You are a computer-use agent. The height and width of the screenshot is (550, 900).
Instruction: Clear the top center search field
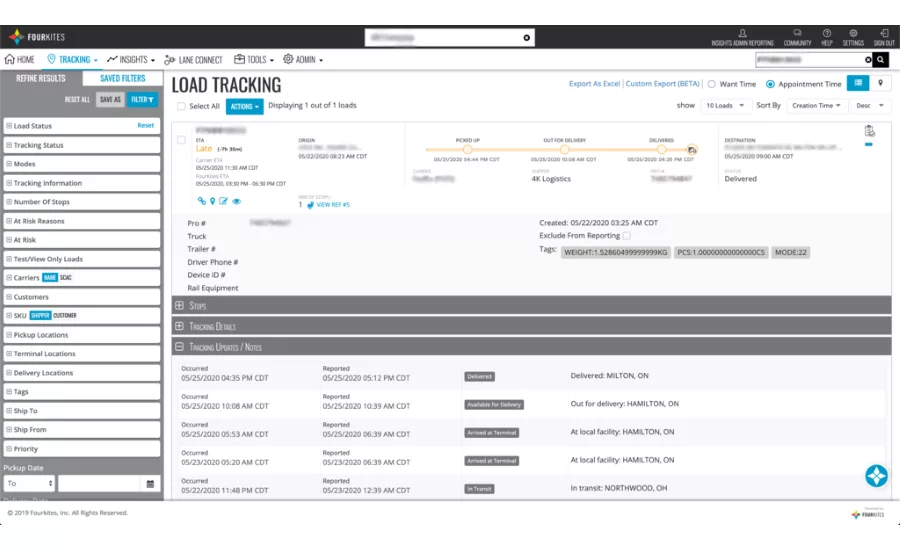click(x=526, y=38)
